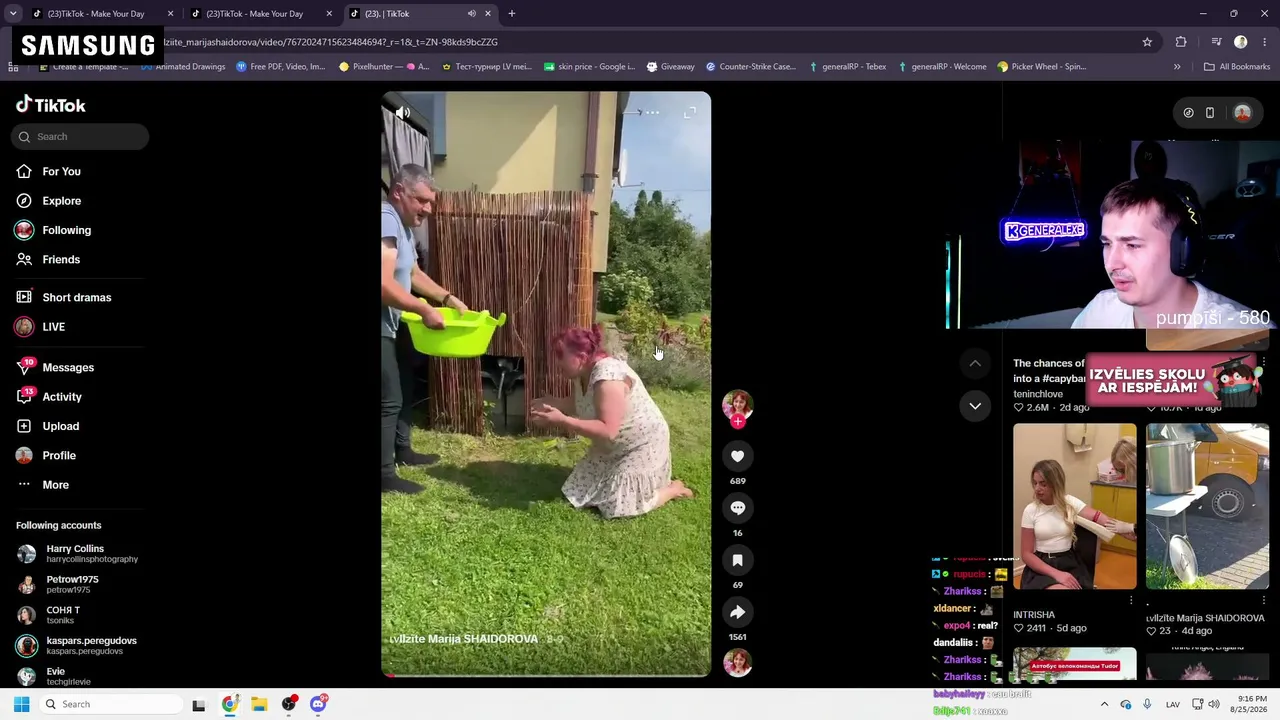Open the For You feed
The image size is (1280, 720).
pos(61,172)
